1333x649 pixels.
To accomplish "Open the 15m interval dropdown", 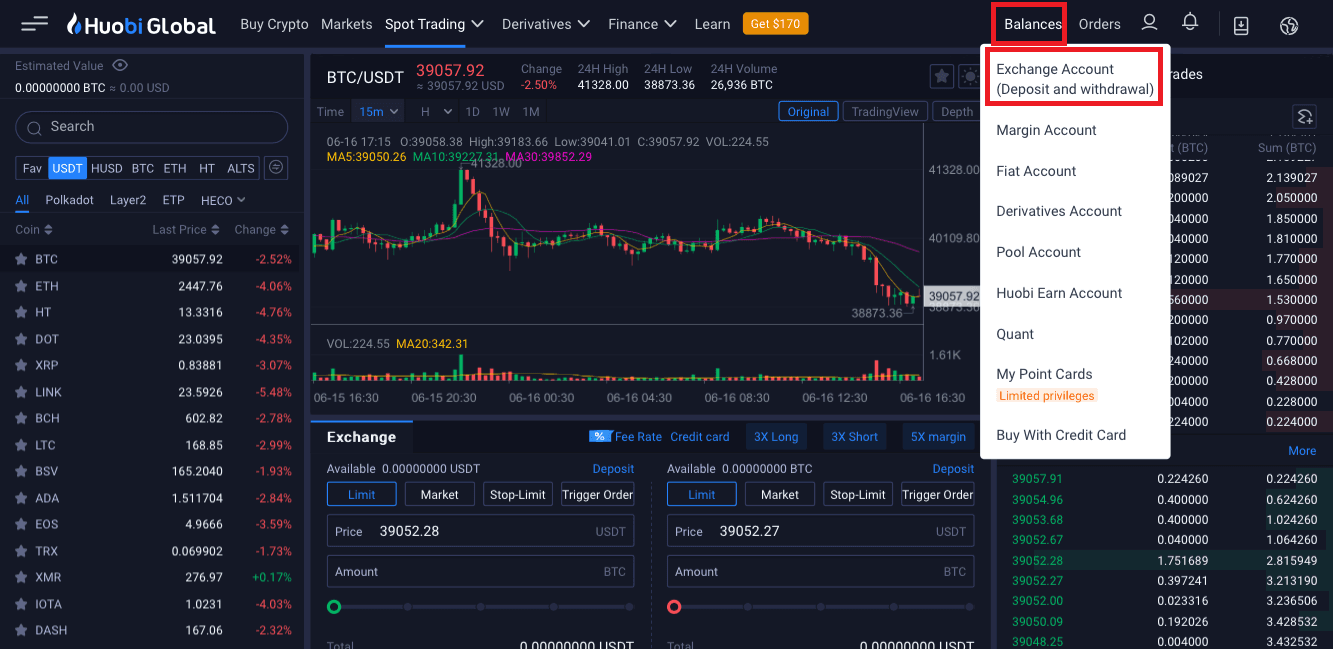I will [x=378, y=112].
